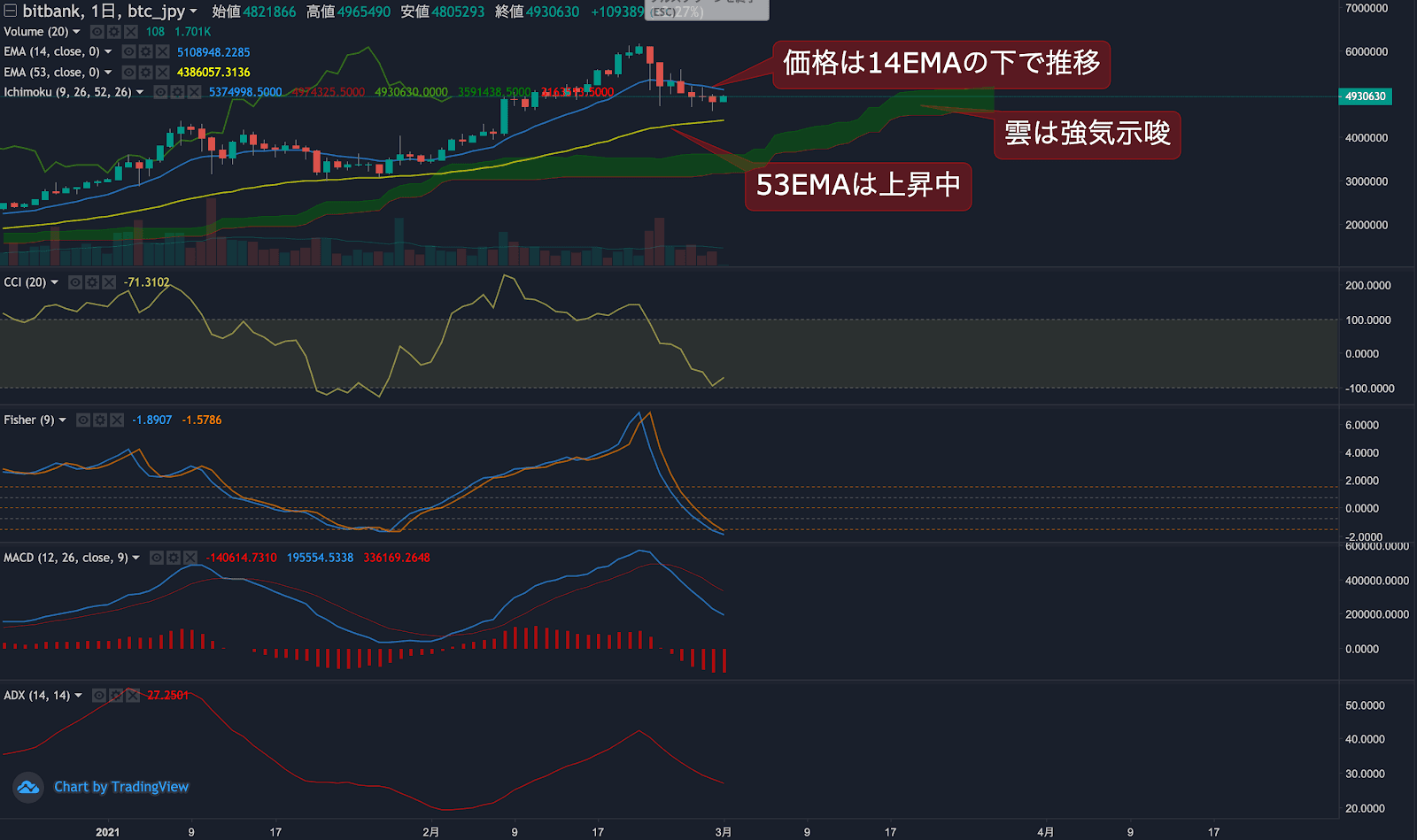Toggle MACD indicator visibility eye

click(157, 558)
